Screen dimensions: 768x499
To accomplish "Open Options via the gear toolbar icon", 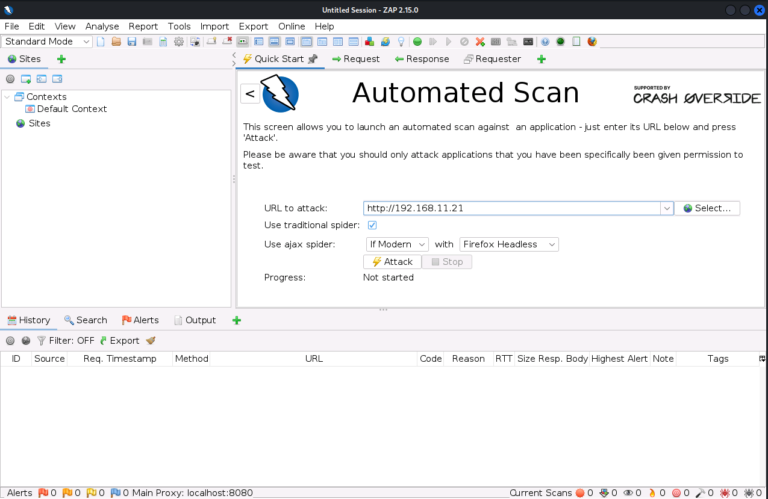I will (x=179, y=42).
